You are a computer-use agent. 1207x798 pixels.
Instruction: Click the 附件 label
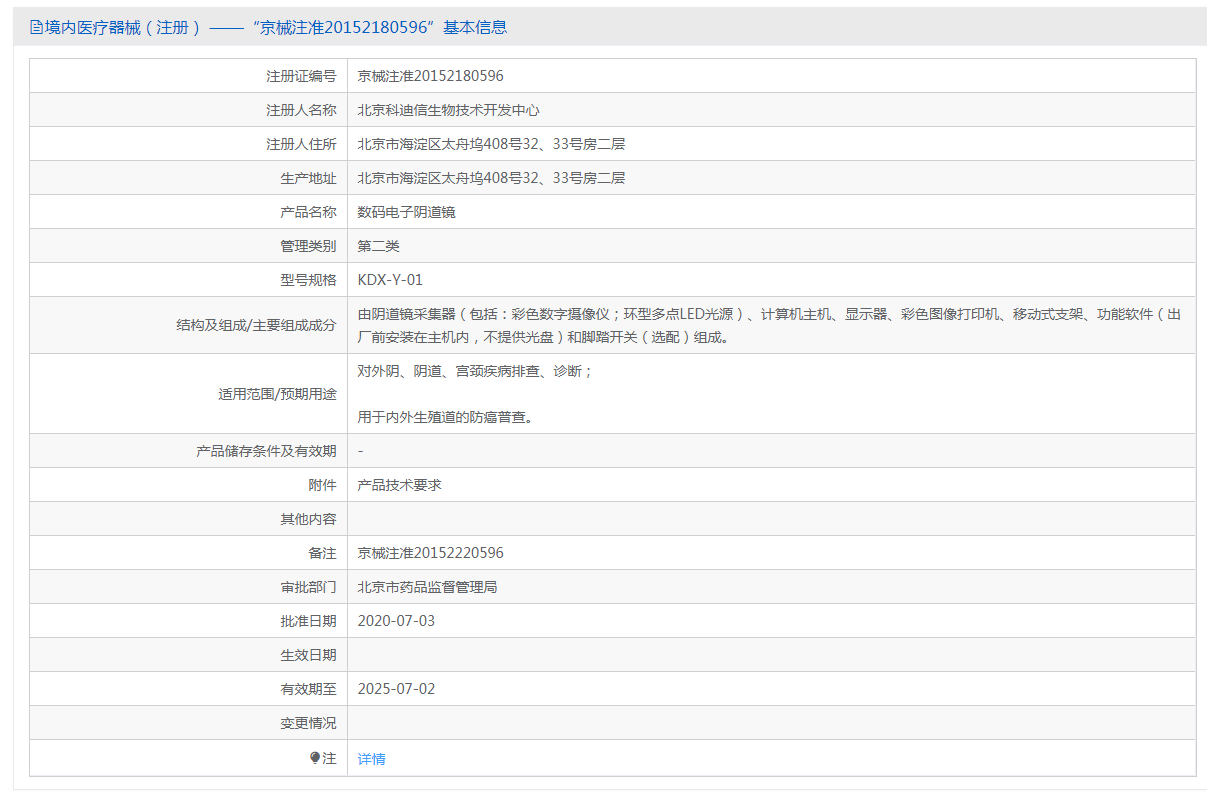pos(322,485)
